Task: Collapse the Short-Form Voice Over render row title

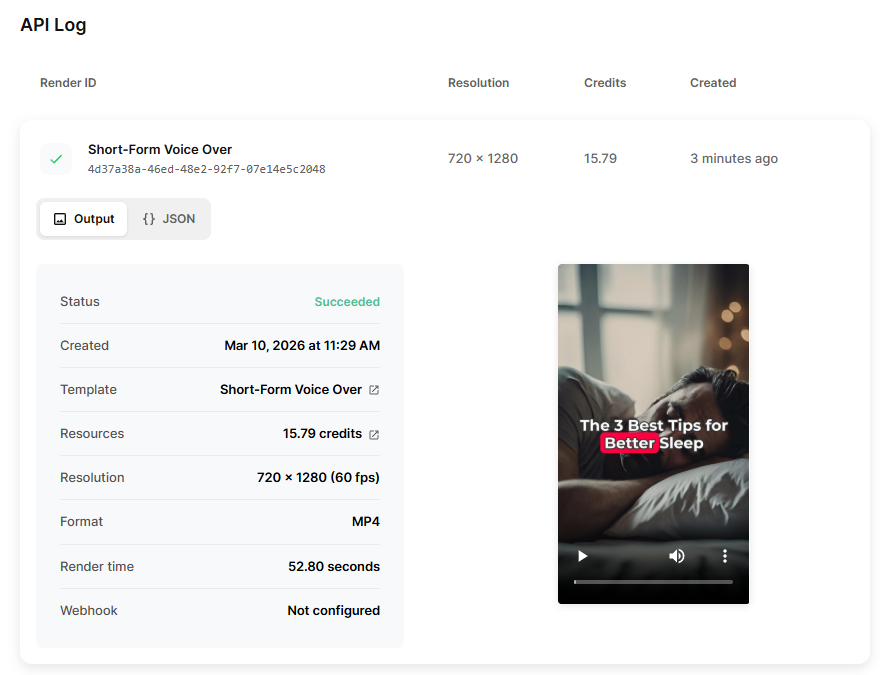Action: click(x=160, y=149)
